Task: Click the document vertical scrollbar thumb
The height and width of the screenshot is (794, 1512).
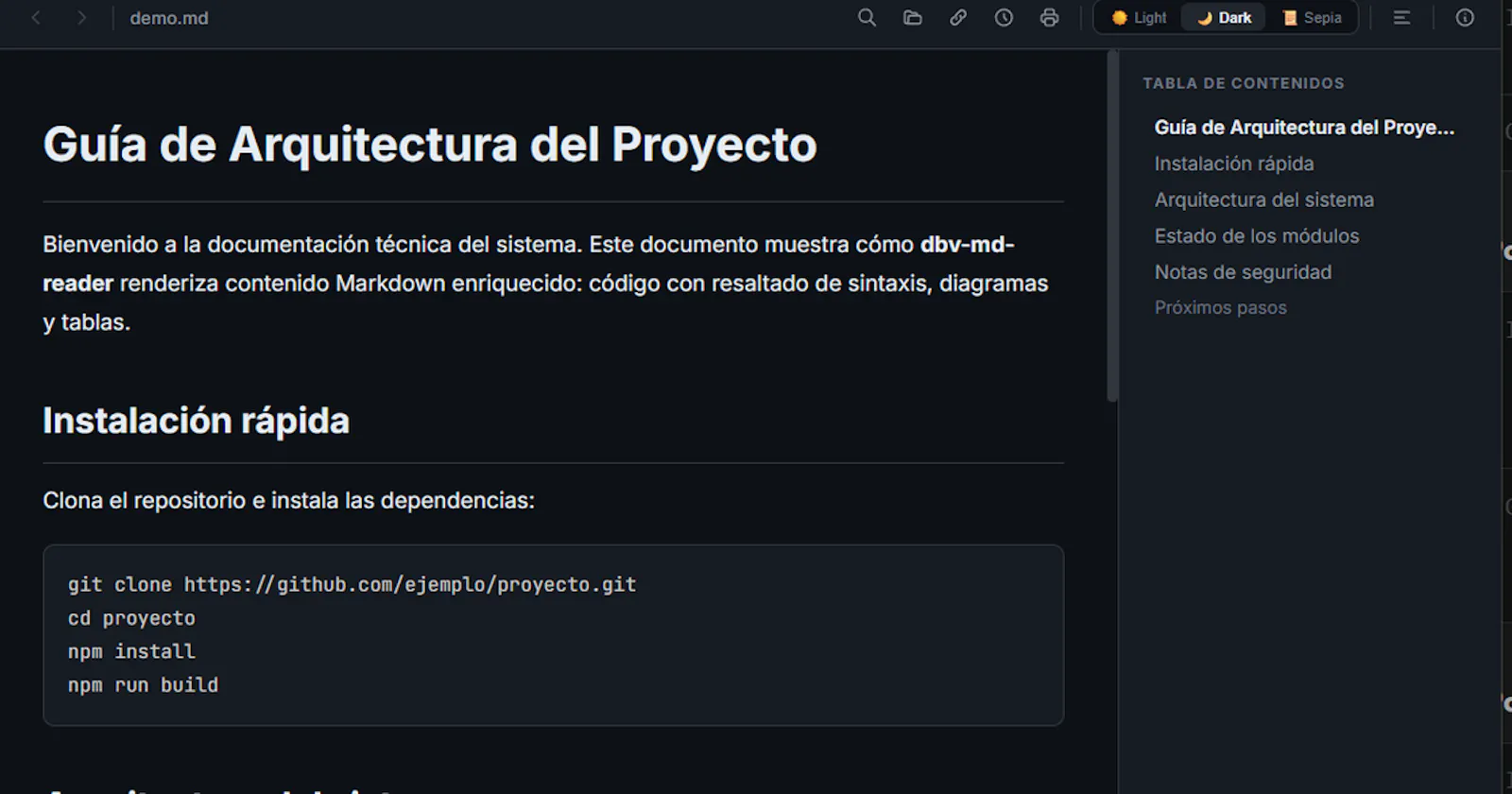Action: click(x=1112, y=227)
